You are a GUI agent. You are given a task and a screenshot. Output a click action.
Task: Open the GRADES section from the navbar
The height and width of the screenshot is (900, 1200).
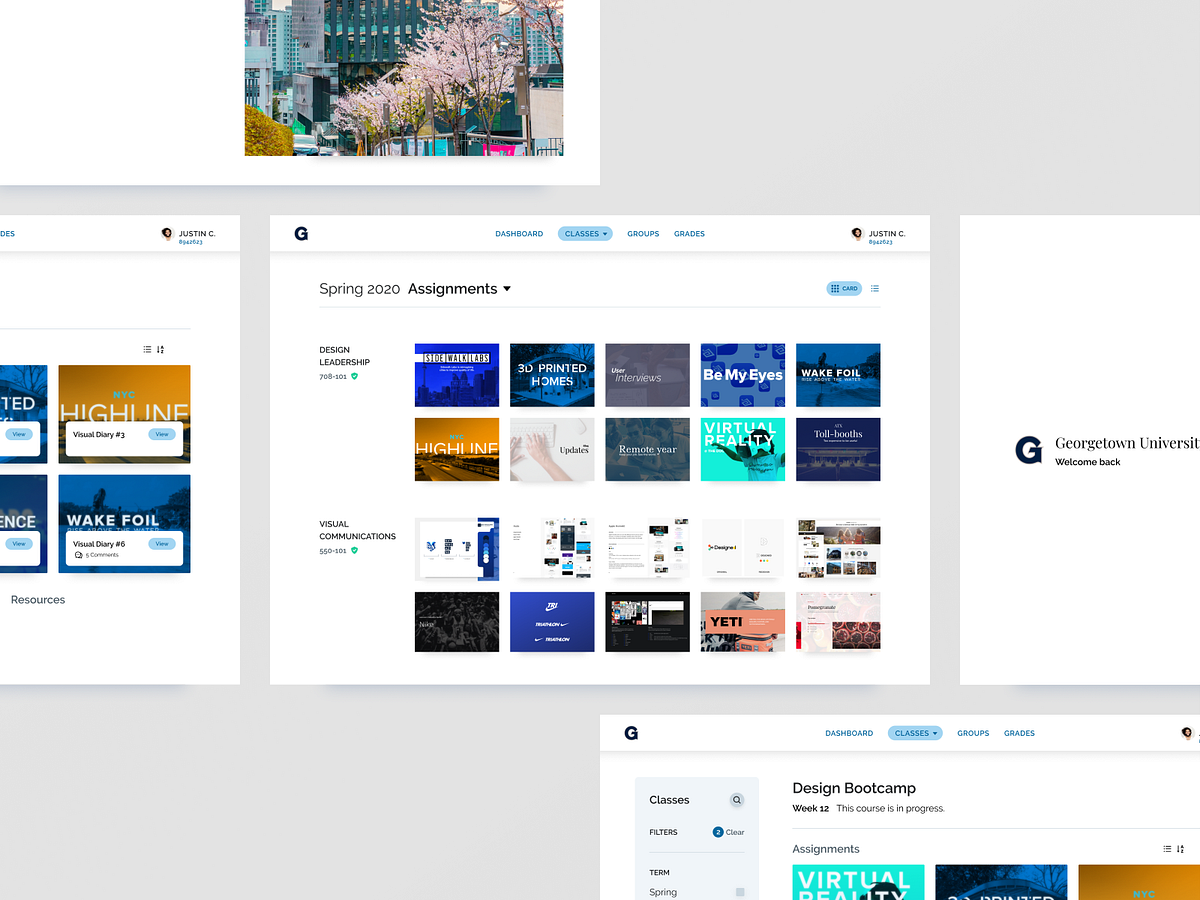689,233
